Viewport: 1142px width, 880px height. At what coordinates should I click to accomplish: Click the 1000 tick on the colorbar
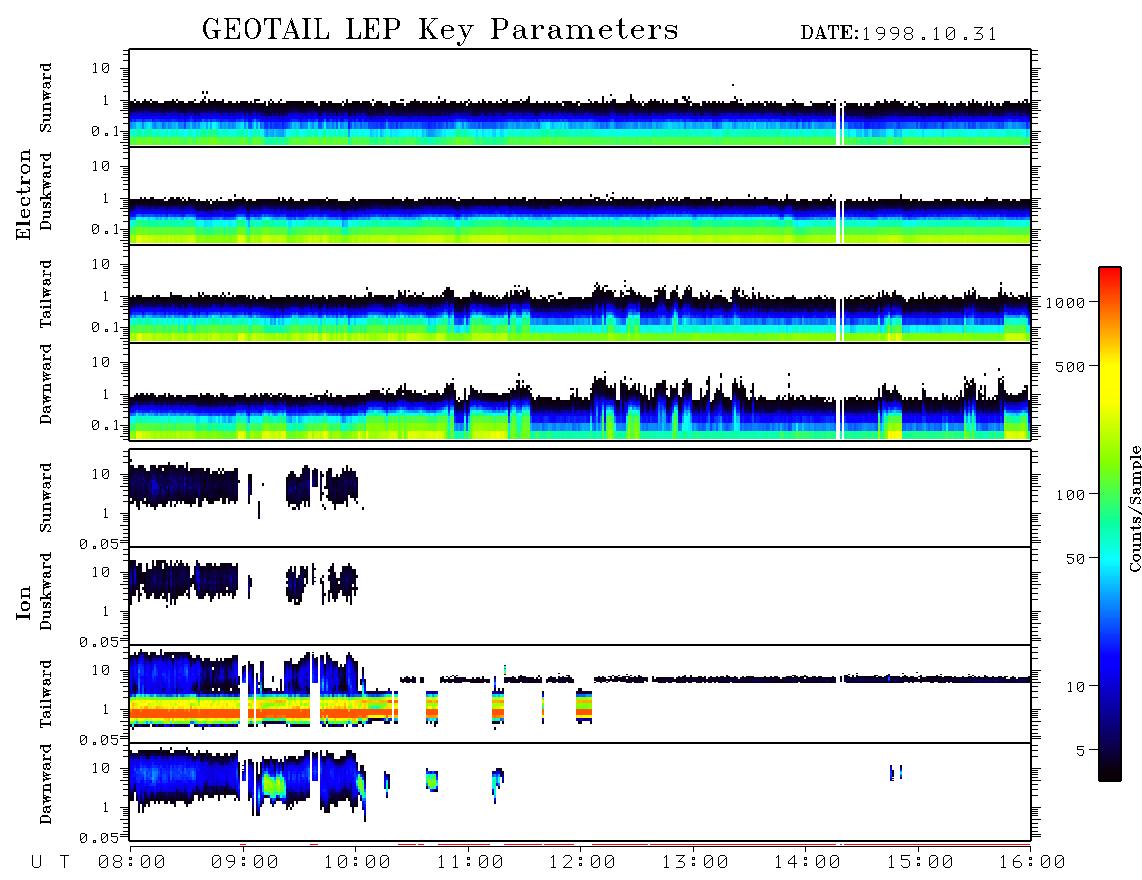[1066, 302]
